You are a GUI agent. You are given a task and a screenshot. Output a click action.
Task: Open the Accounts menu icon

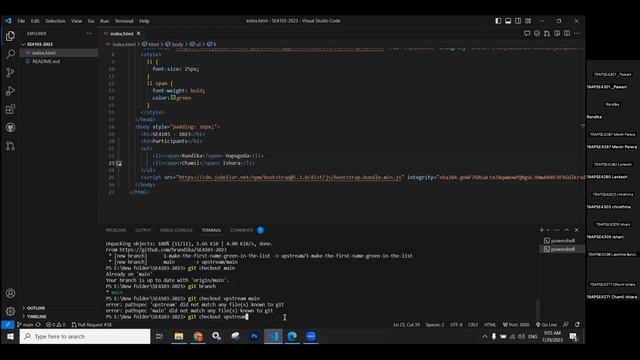point(10,293)
